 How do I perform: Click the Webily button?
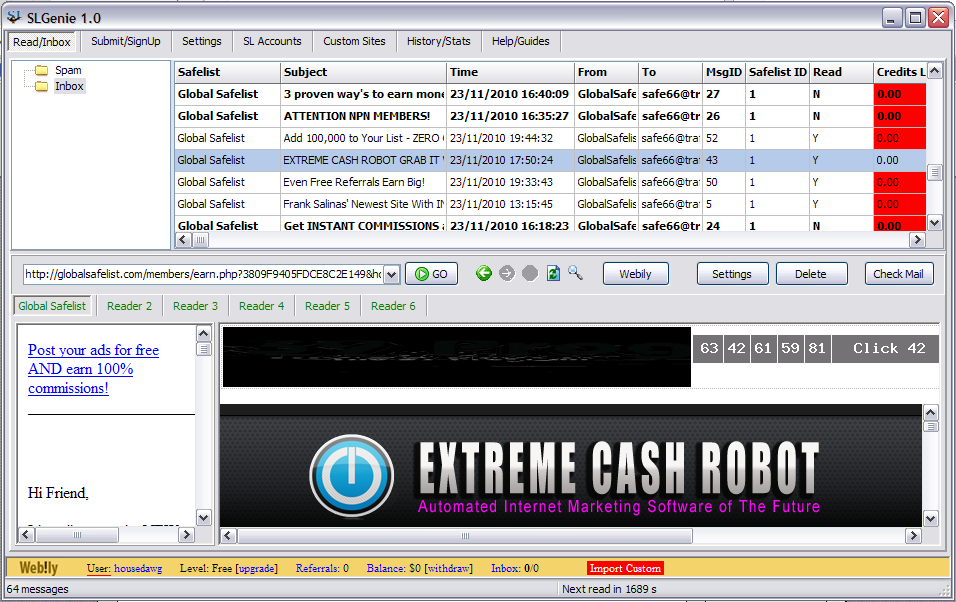click(635, 274)
